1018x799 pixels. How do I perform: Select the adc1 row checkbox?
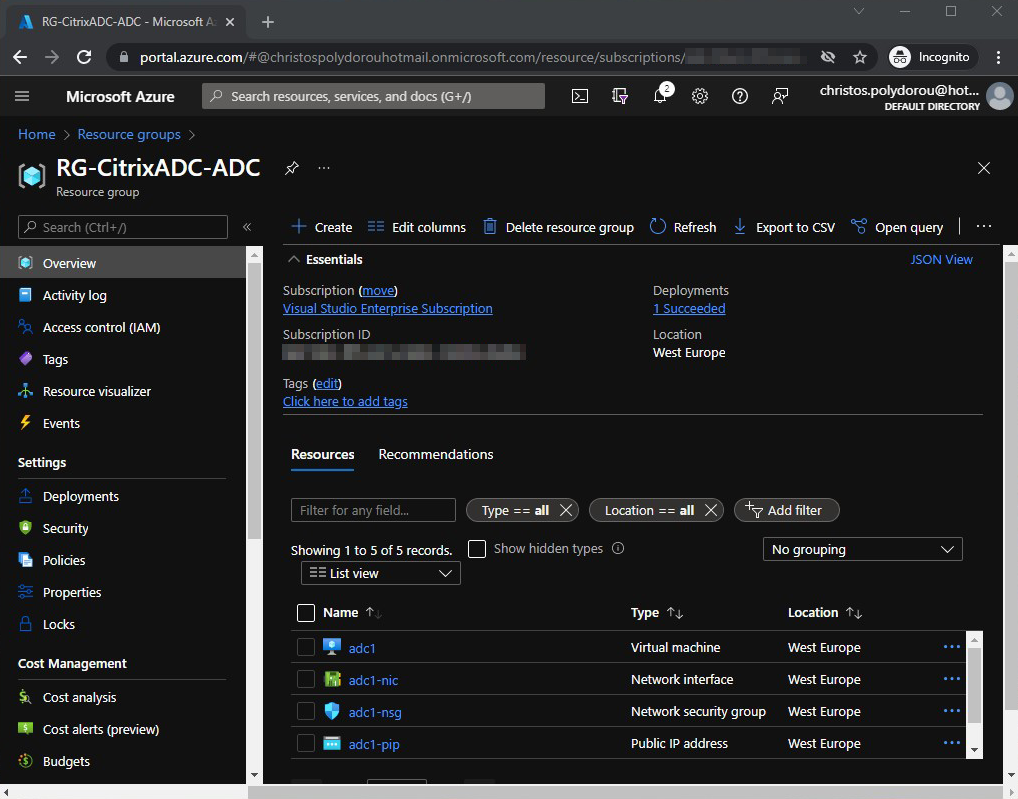tap(306, 647)
